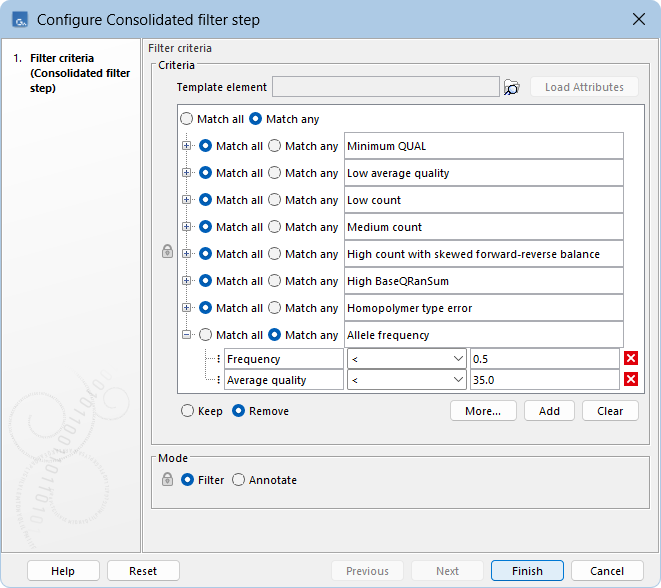
Task: Click the Add button
Action: 549,411
